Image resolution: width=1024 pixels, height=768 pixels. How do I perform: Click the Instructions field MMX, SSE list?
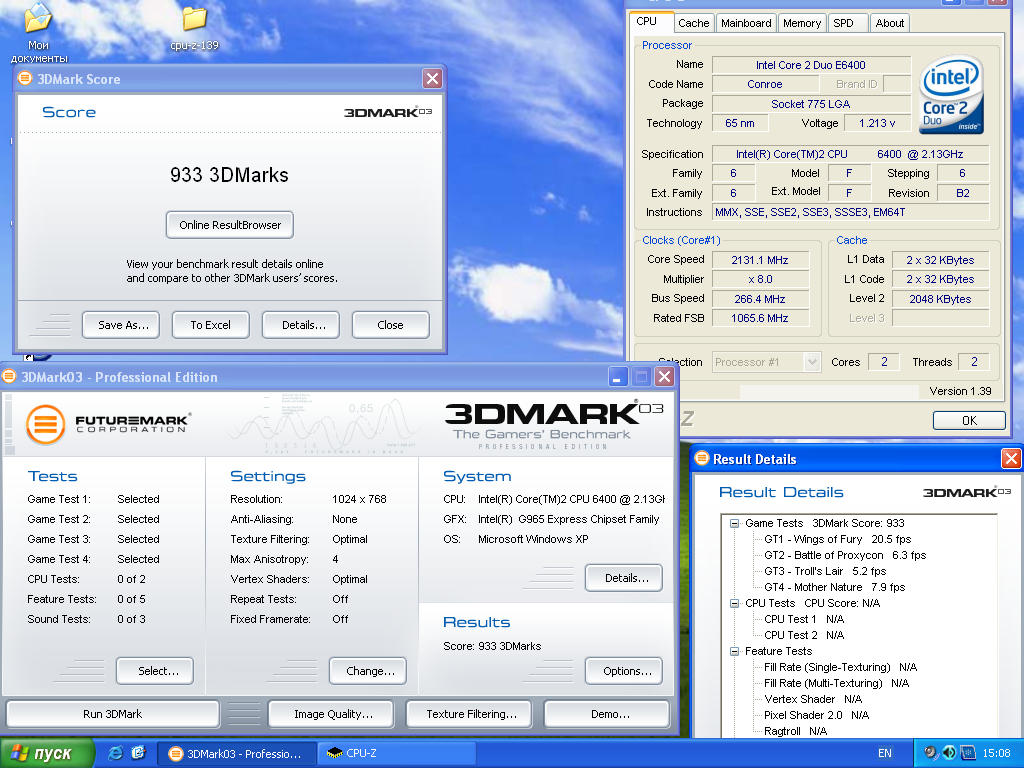[850, 212]
